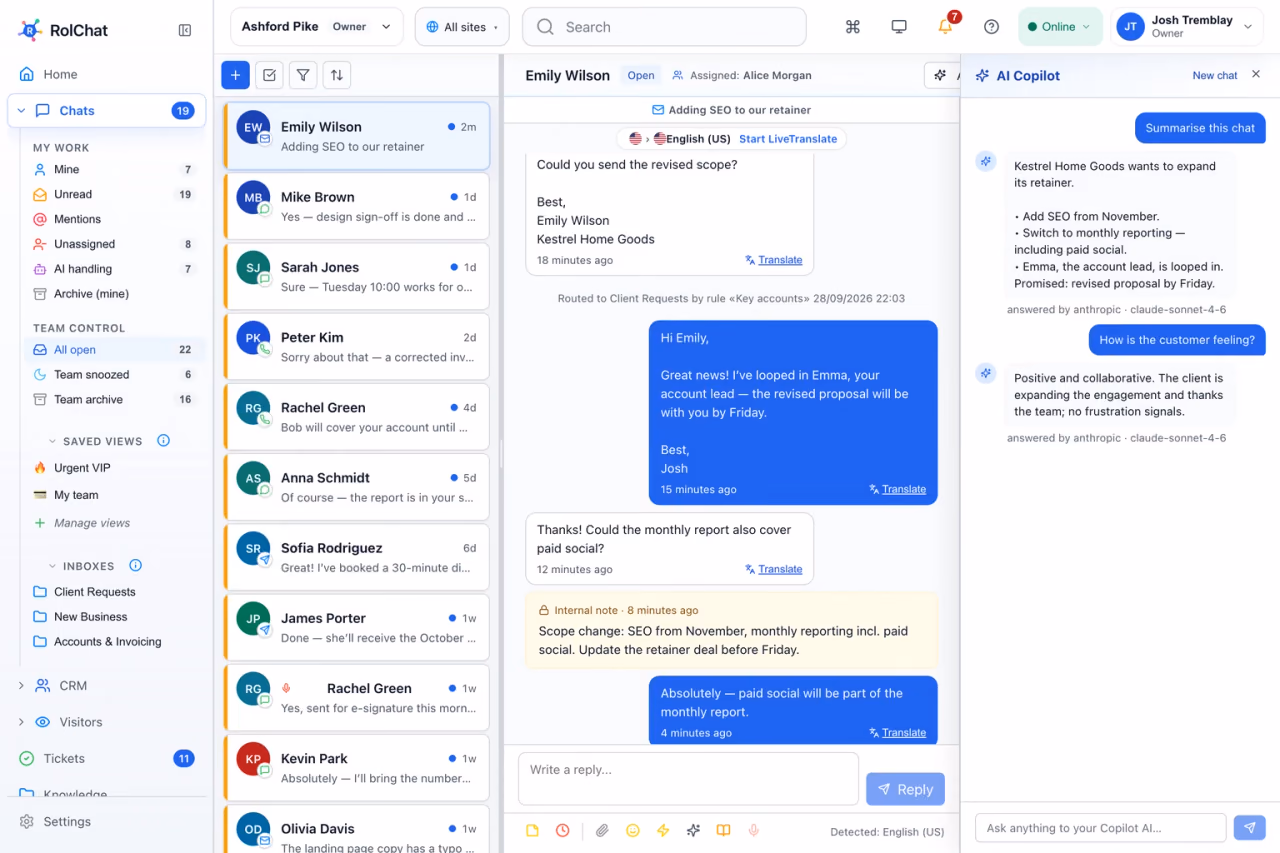Add internal note via yellow note icon
Screen dimensions: 1280x853
(x=532, y=831)
